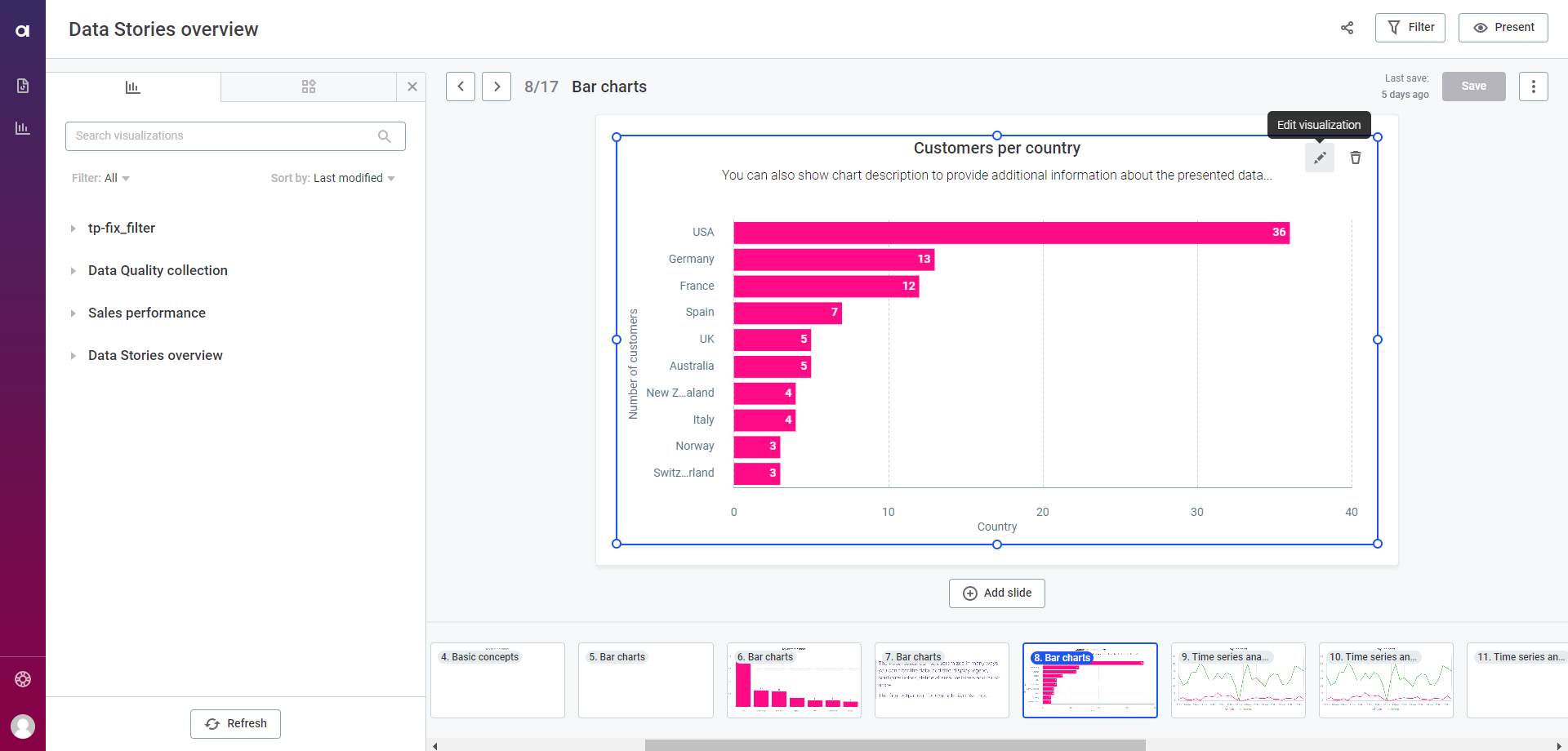Open the Filter: All dropdown
This screenshot has width=1568, height=751.
(100, 178)
